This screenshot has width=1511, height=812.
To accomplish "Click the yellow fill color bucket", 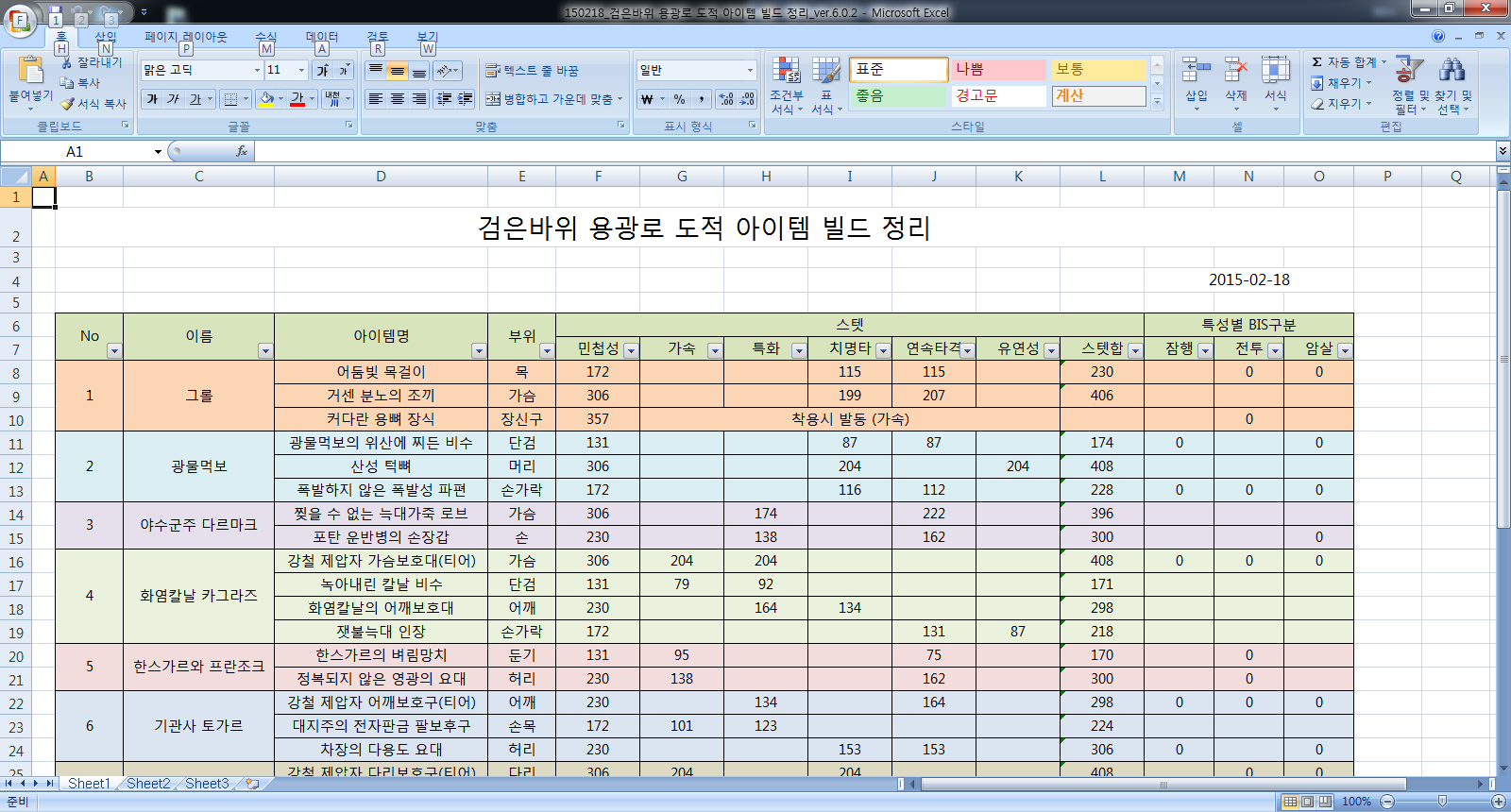I will click(266, 99).
